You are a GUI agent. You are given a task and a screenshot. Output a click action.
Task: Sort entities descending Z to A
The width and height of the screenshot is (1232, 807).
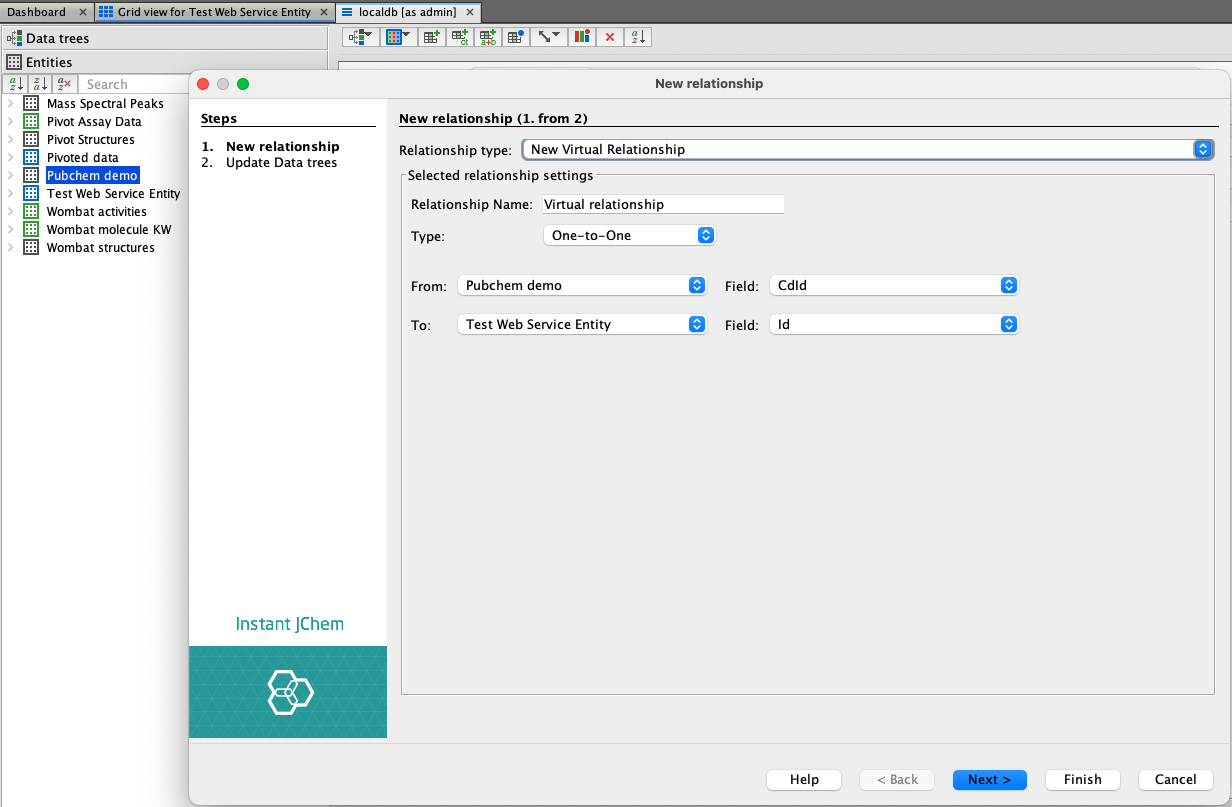(40, 85)
